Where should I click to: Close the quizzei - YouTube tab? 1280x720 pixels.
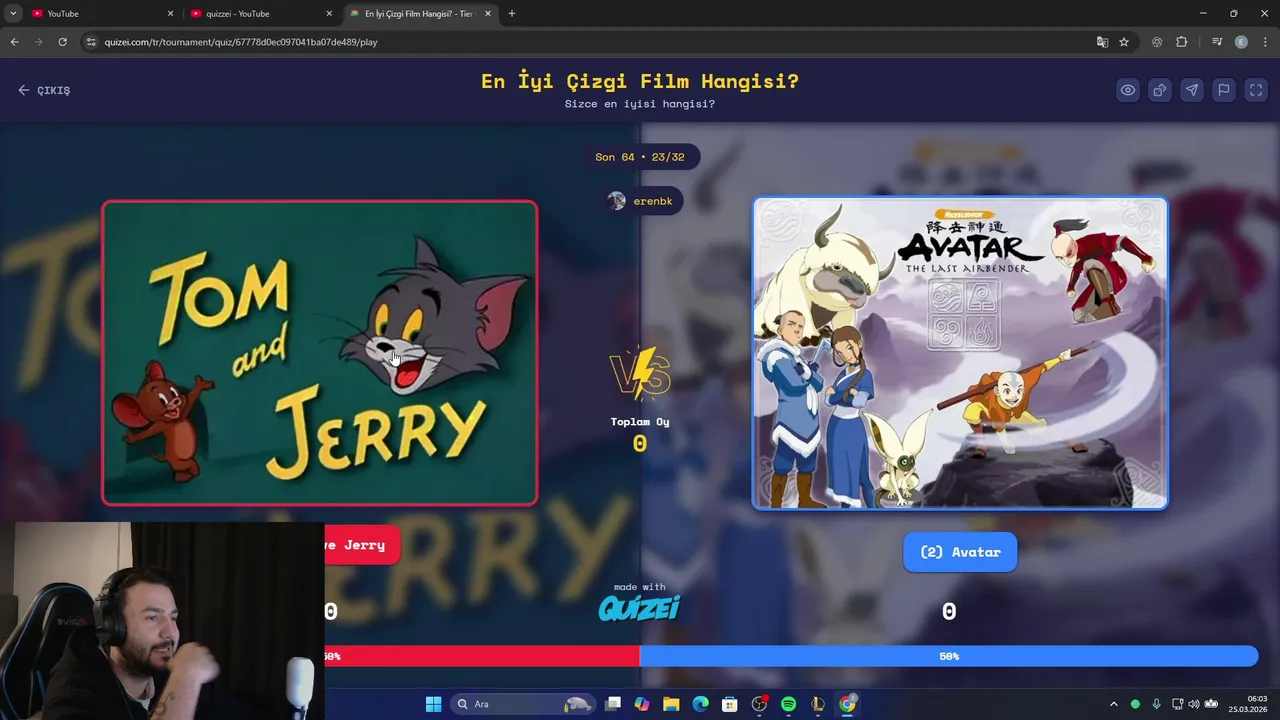tap(329, 14)
